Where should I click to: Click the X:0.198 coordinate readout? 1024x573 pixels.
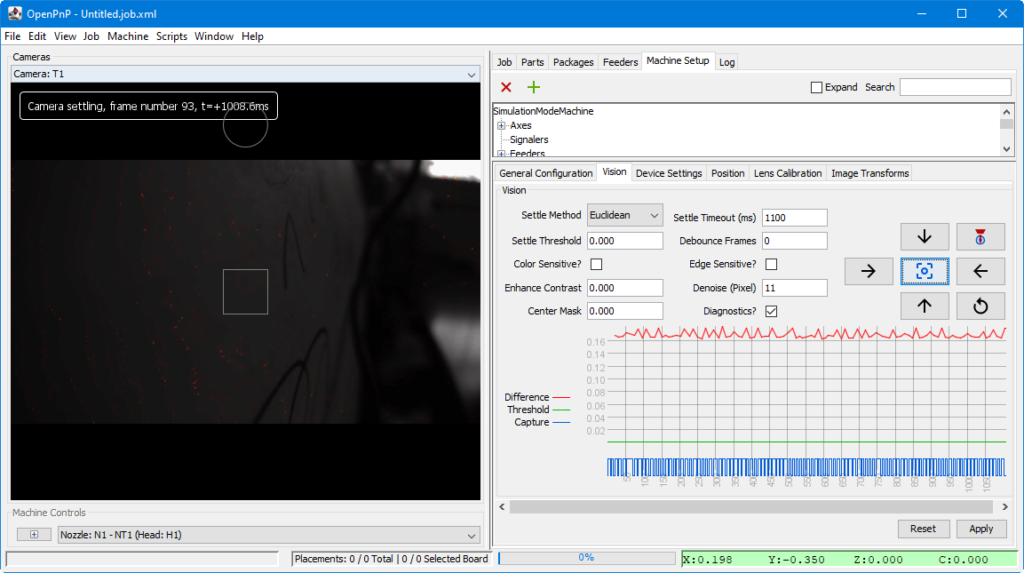coord(707,559)
